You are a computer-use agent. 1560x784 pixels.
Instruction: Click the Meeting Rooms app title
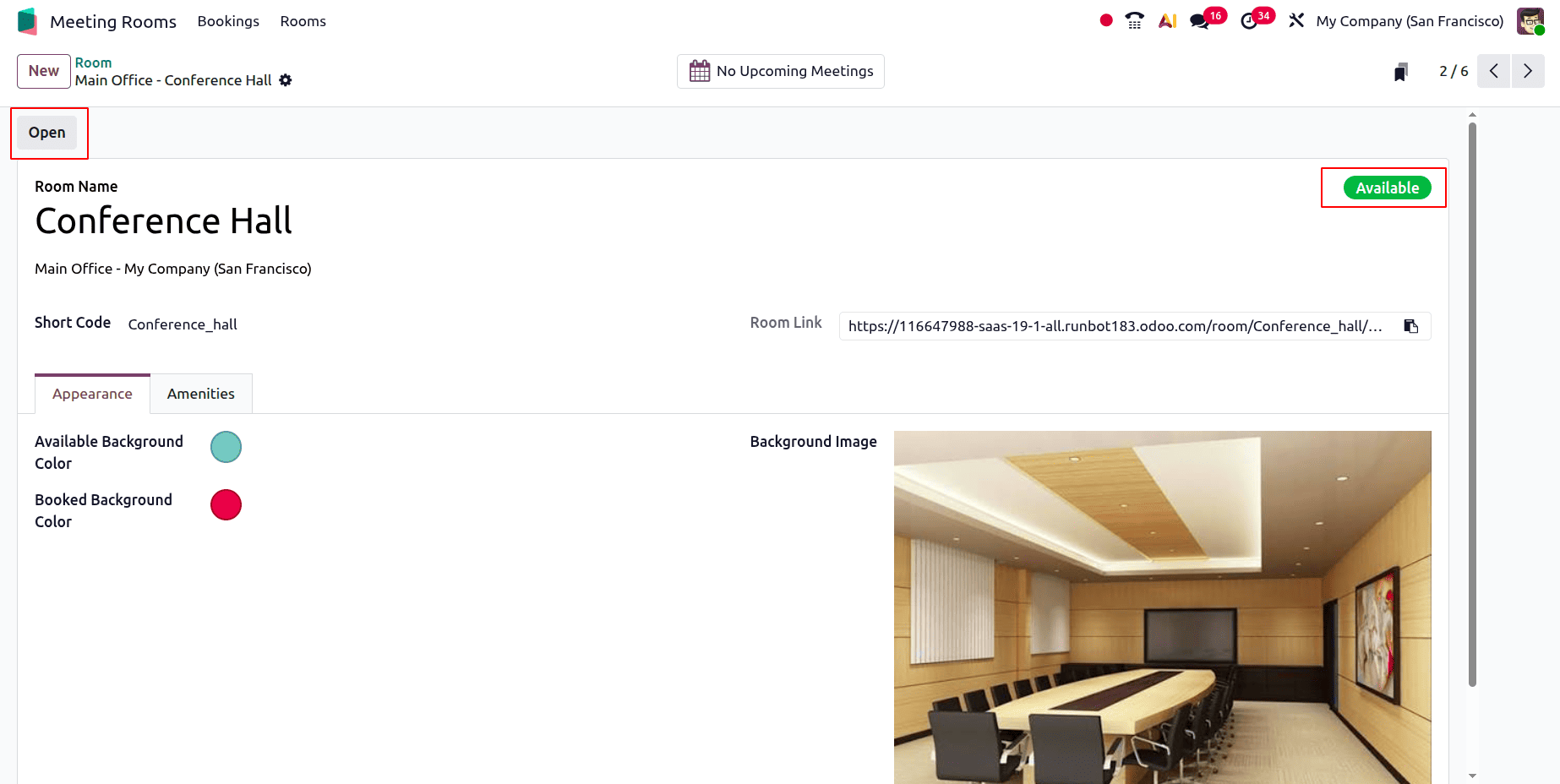tap(113, 22)
